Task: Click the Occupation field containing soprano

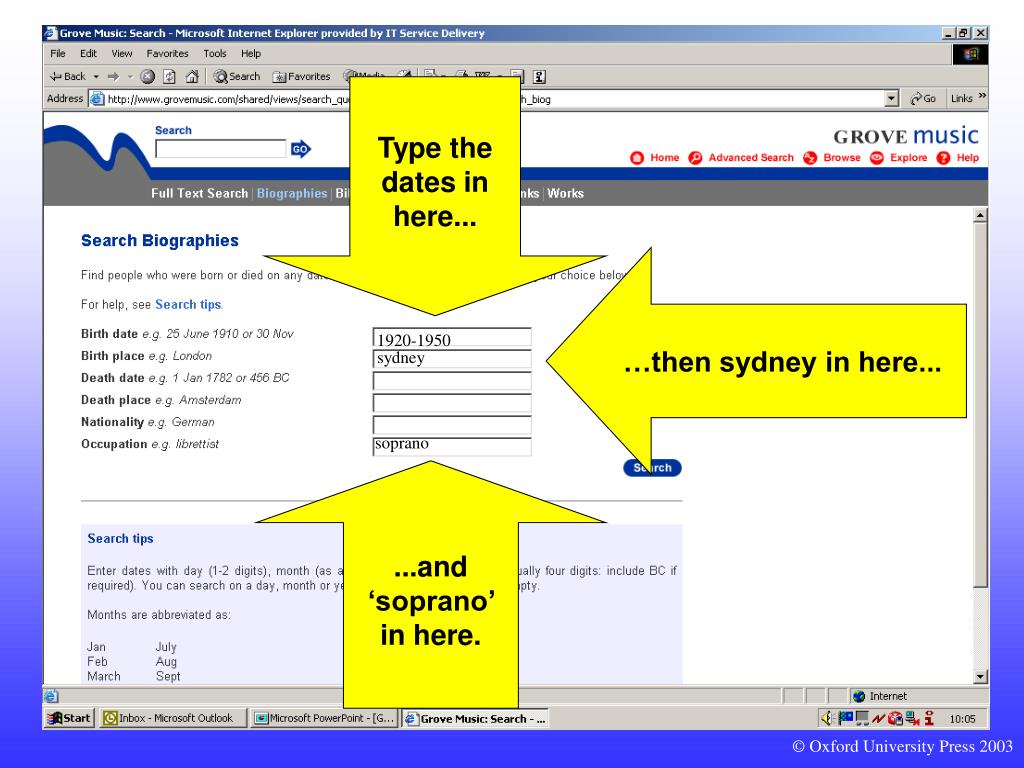Action: point(452,446)
